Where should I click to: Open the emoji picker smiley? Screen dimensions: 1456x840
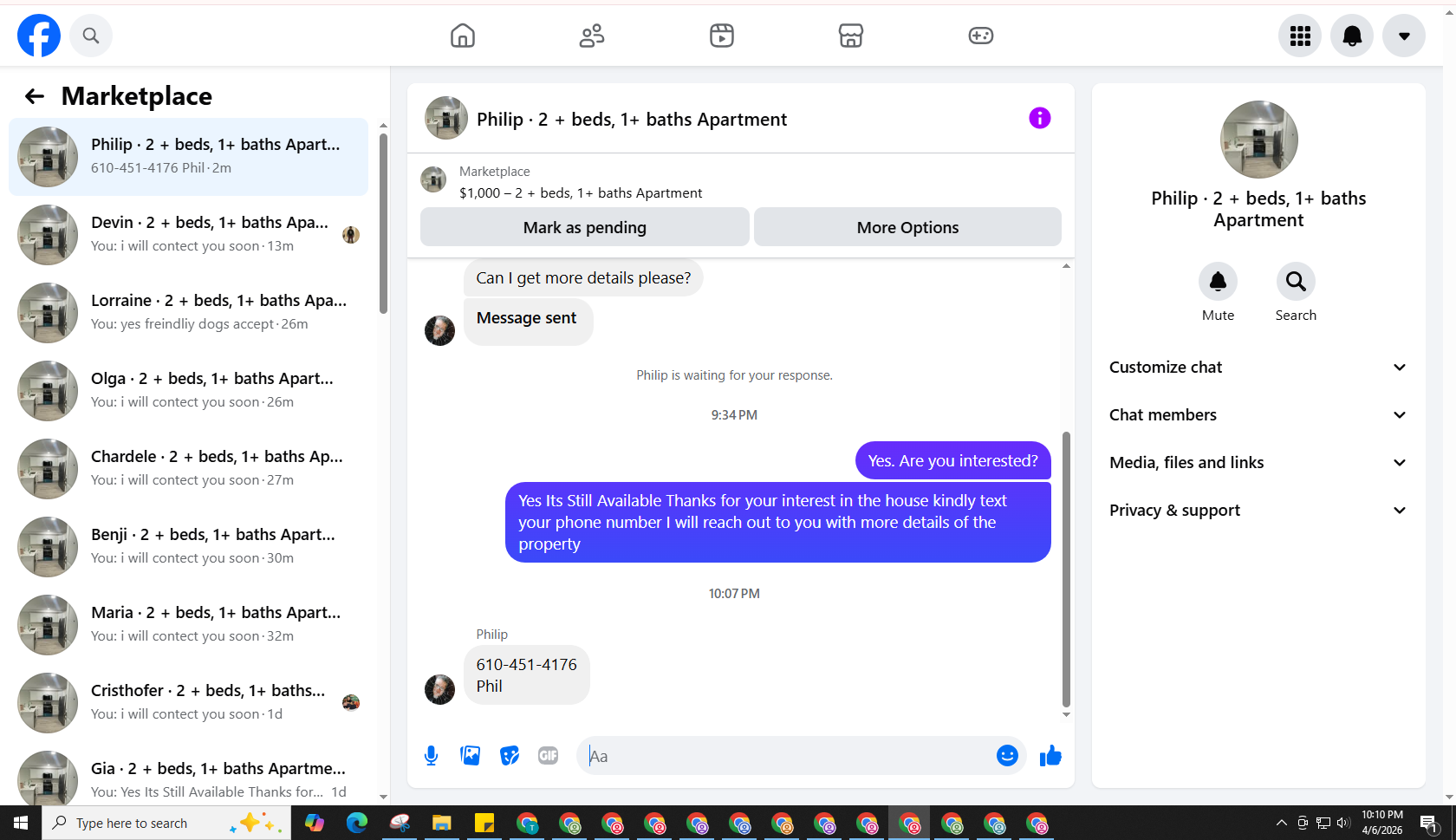coord(1007,756)
